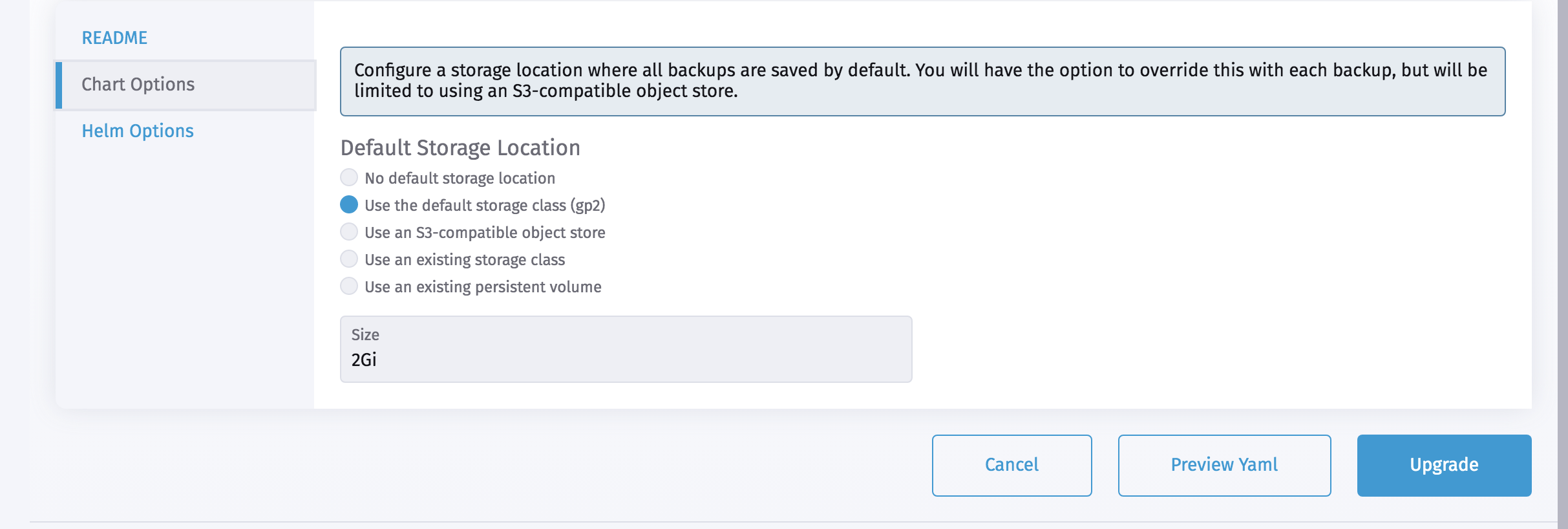The image size is (1568, 529).
Task: Open README from the sidebar navigation
Action: (114, 38)
